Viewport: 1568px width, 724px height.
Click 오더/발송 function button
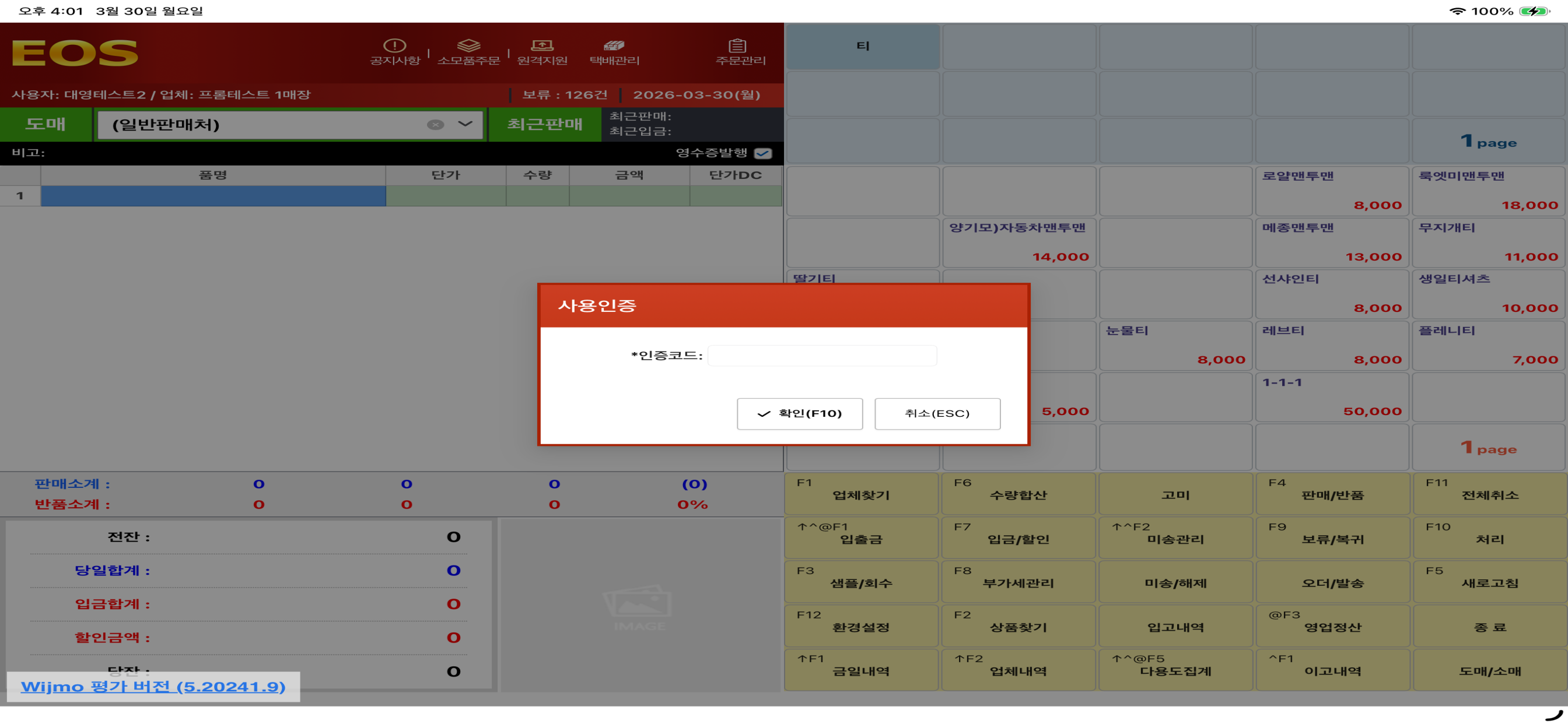pos(1332,582)
